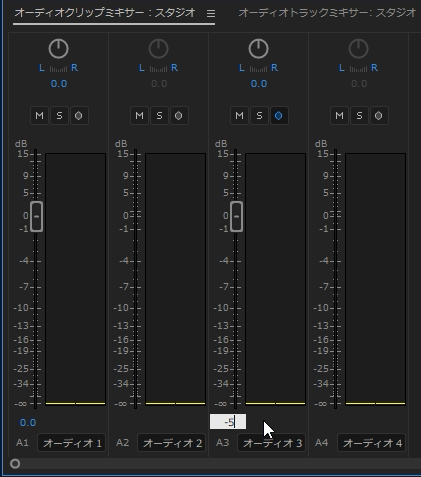The width and height of the screenshot is (421, 477).
Task: Solo channel A2 with S button
Action: coord(159,116)
